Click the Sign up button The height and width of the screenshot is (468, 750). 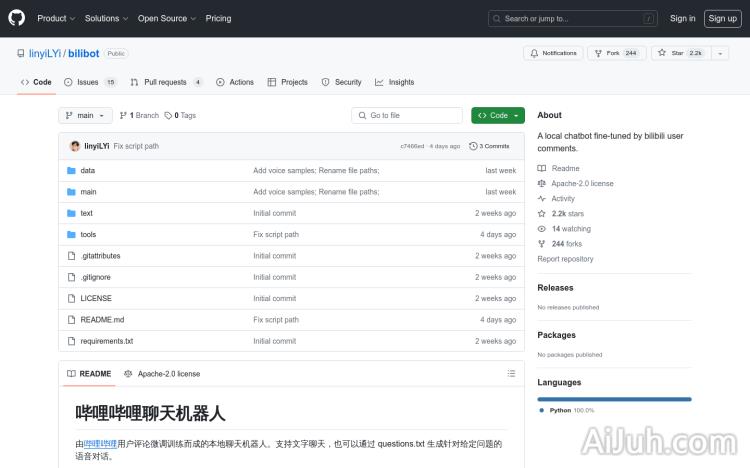coord(721,18)
